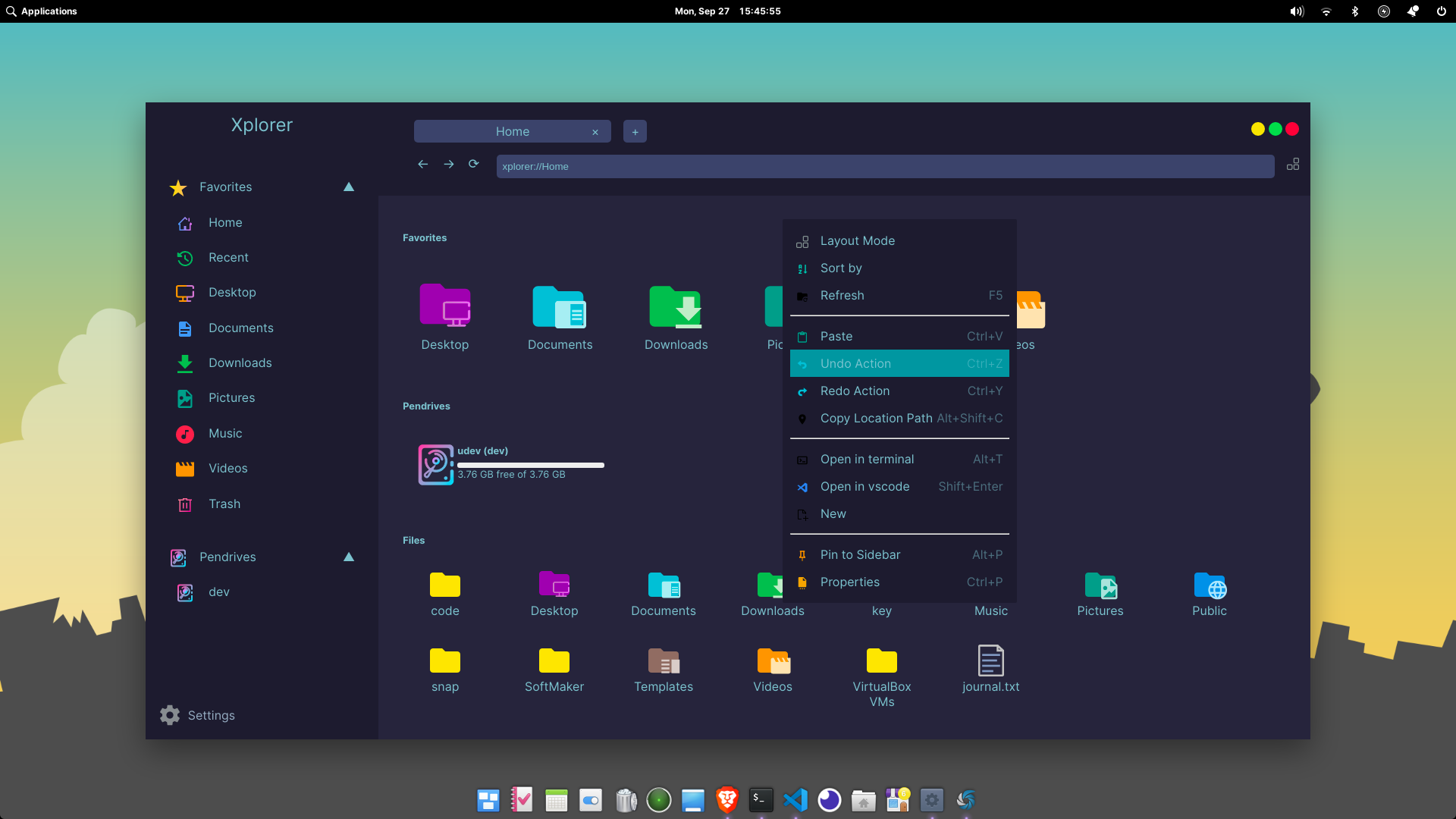
Task: Click Sort by in context menu
Action: (840, 267)
